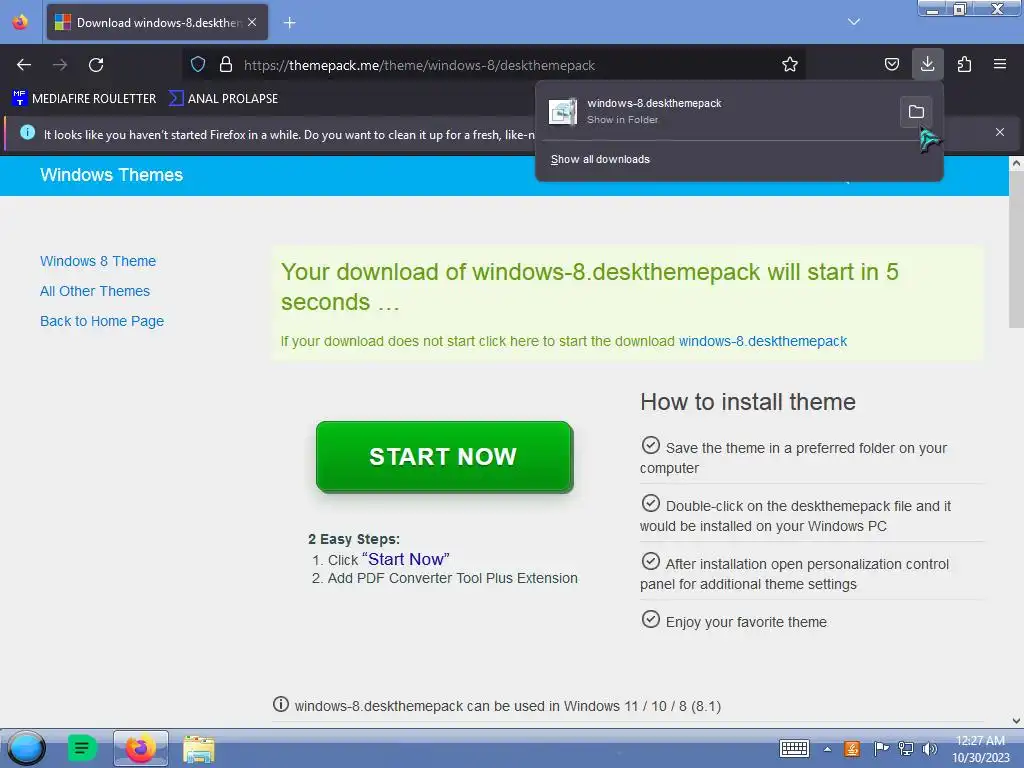
Task: Click the Windows Themes site title
Action: coord(111,175)
